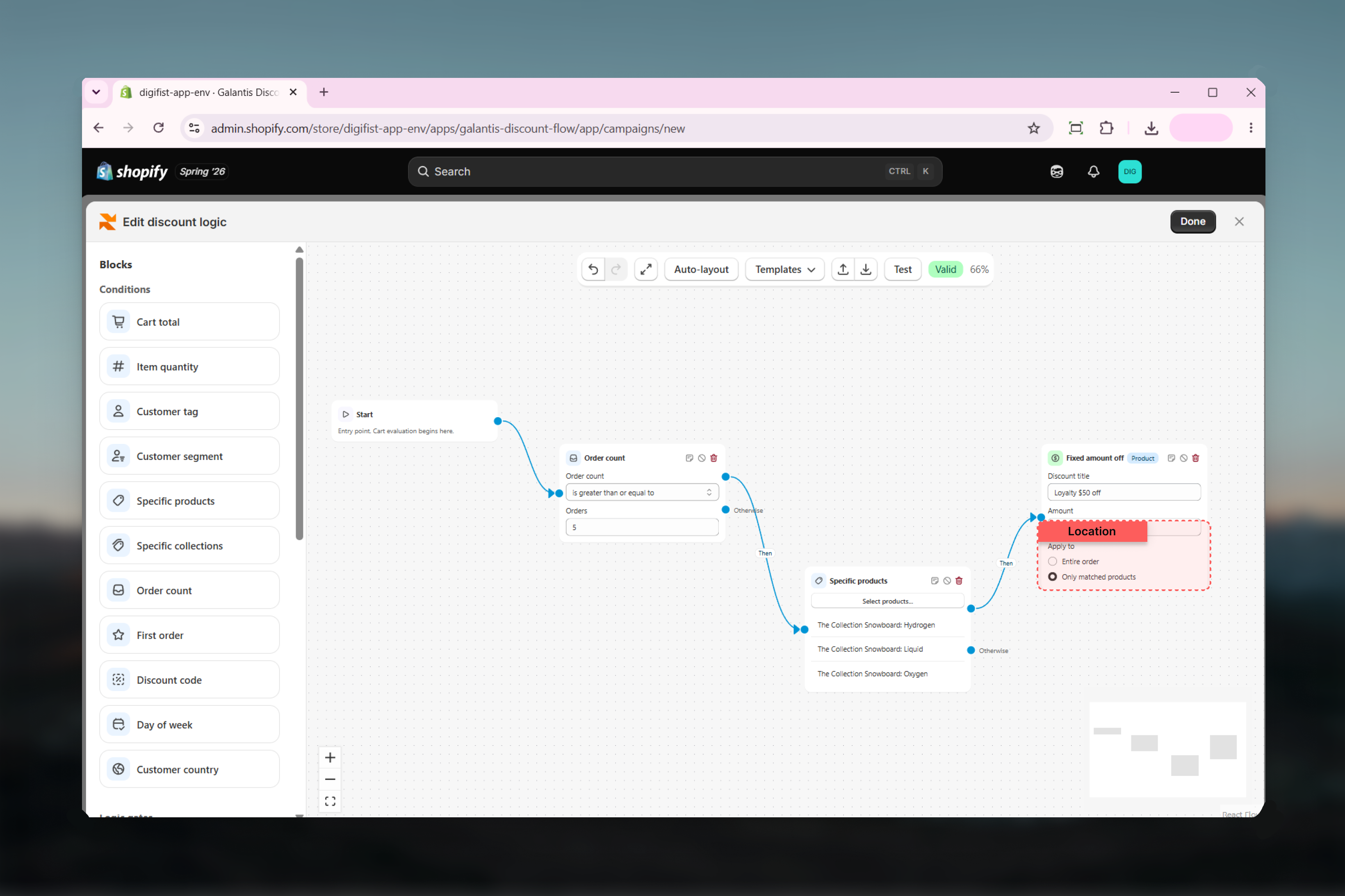Image resolution: width=1345 pixels, height=896 pixels.
Task: Click the blocks panel scrollbar
Action: 299,399
